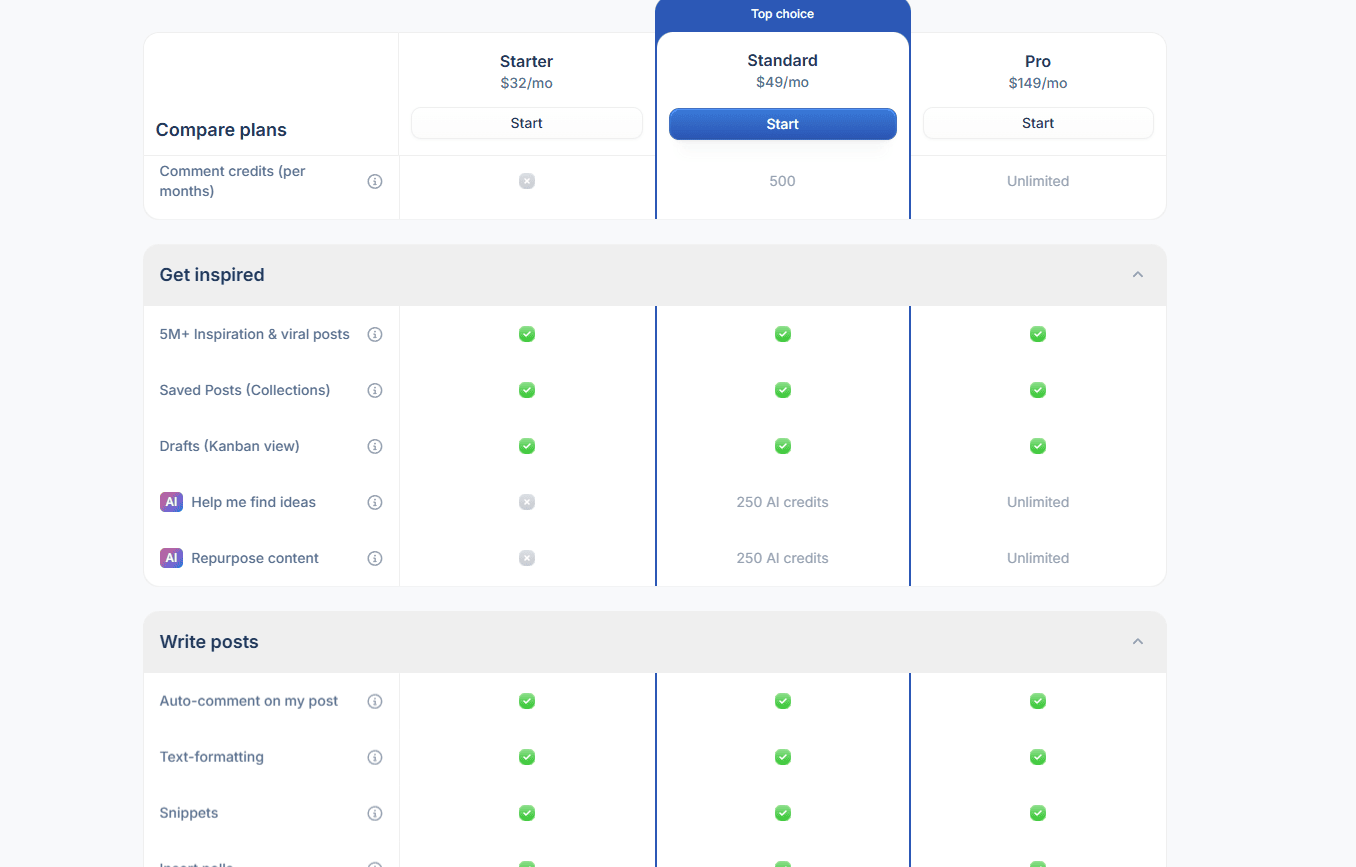
Task: Open info tooltip for Saved Posts (Collections)
Action: 375,390
